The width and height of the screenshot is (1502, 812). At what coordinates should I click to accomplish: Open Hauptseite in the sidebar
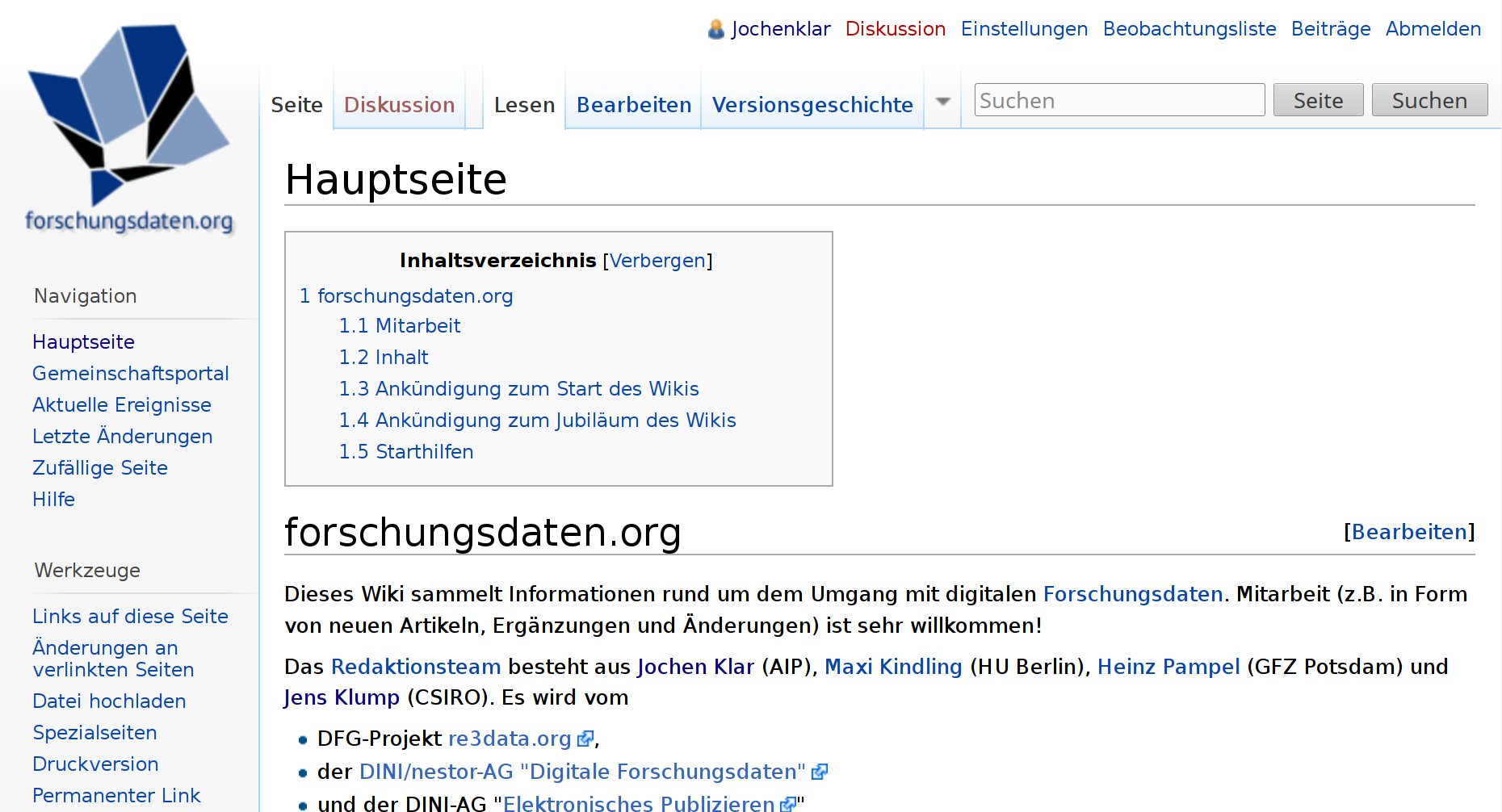83,342
